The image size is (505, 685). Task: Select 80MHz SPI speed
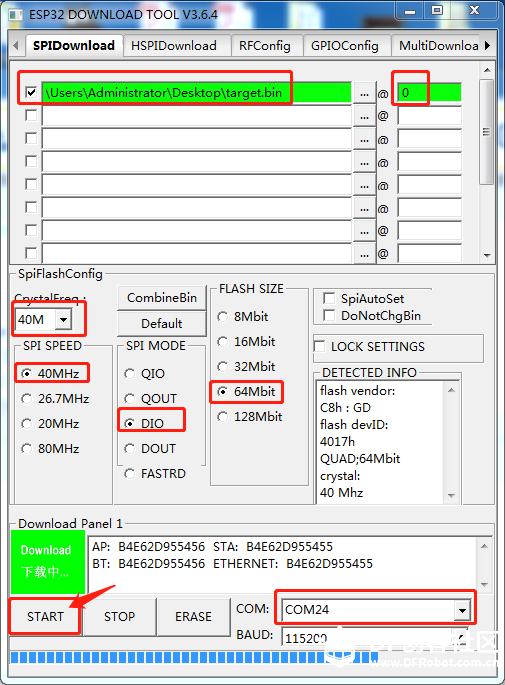pos(51,449)
